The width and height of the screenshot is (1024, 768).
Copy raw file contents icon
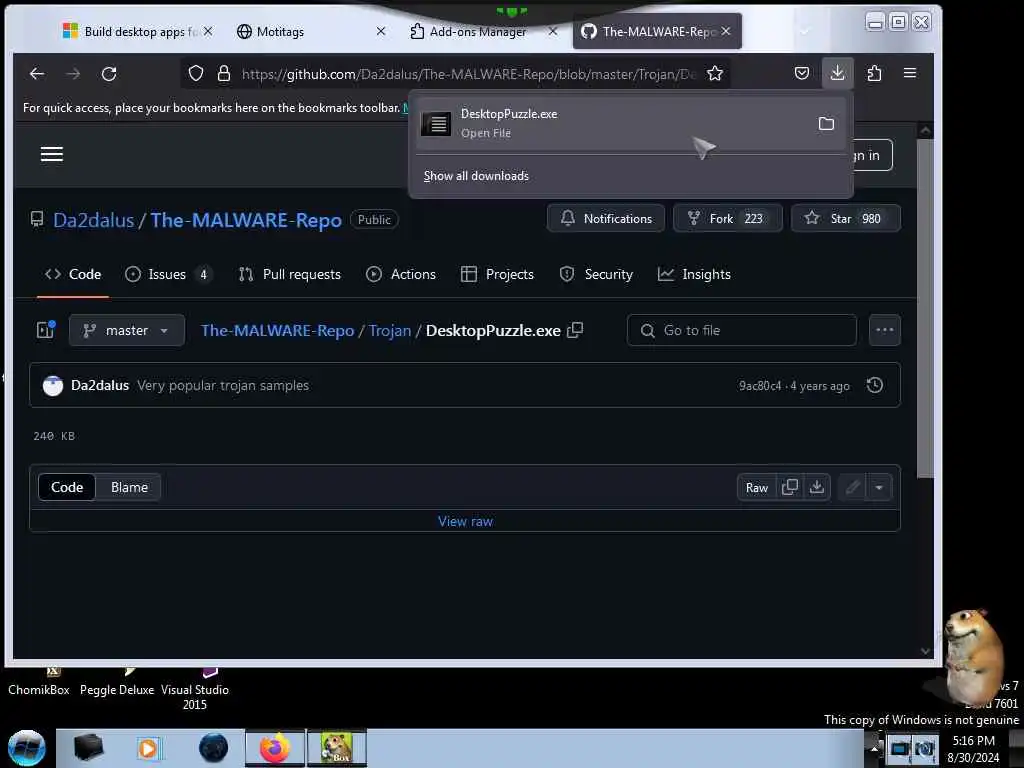click(790, 487)
